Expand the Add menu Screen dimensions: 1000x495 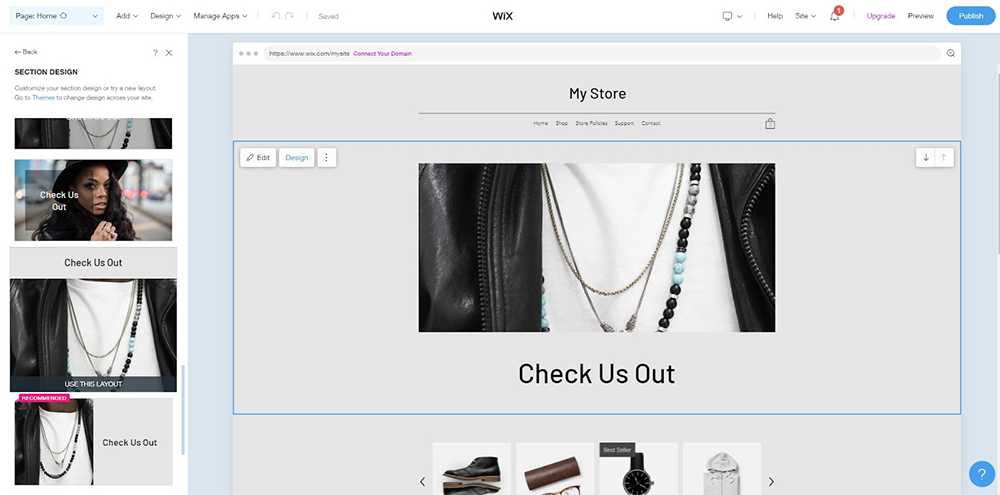pos(126,16)
